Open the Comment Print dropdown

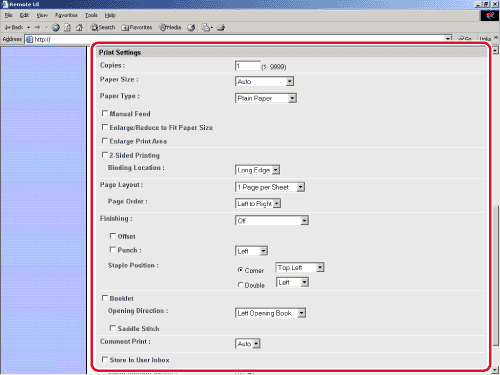[248, 344]
